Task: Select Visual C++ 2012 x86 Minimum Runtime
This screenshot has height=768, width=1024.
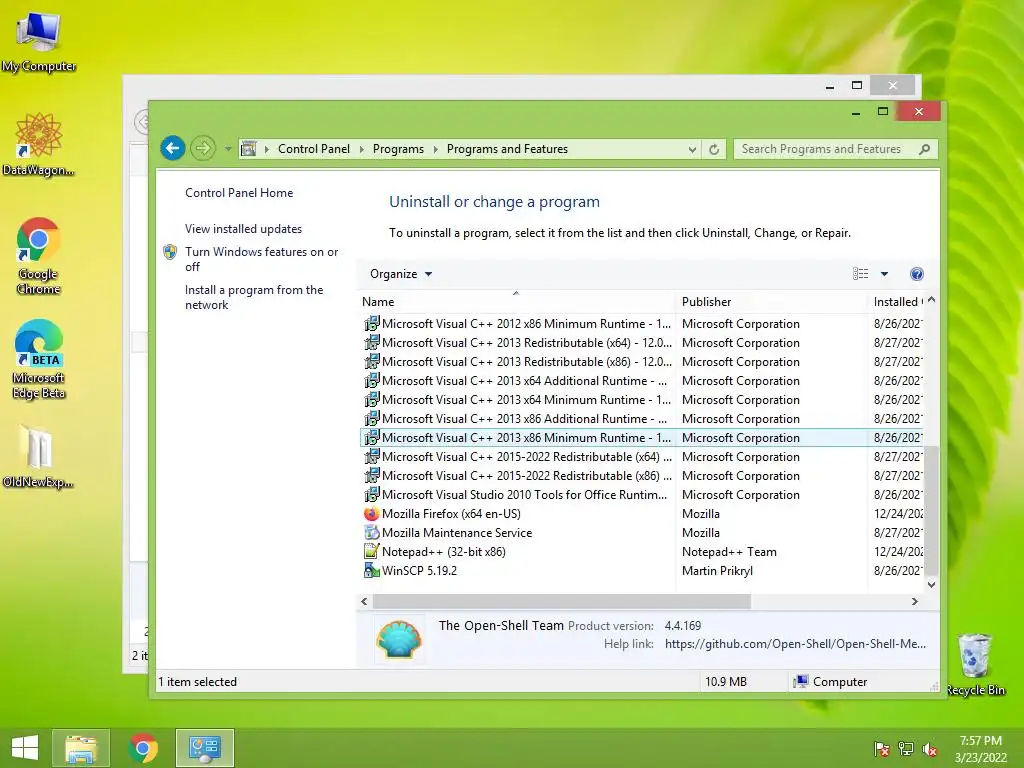Action: click(x=642, y=324)
